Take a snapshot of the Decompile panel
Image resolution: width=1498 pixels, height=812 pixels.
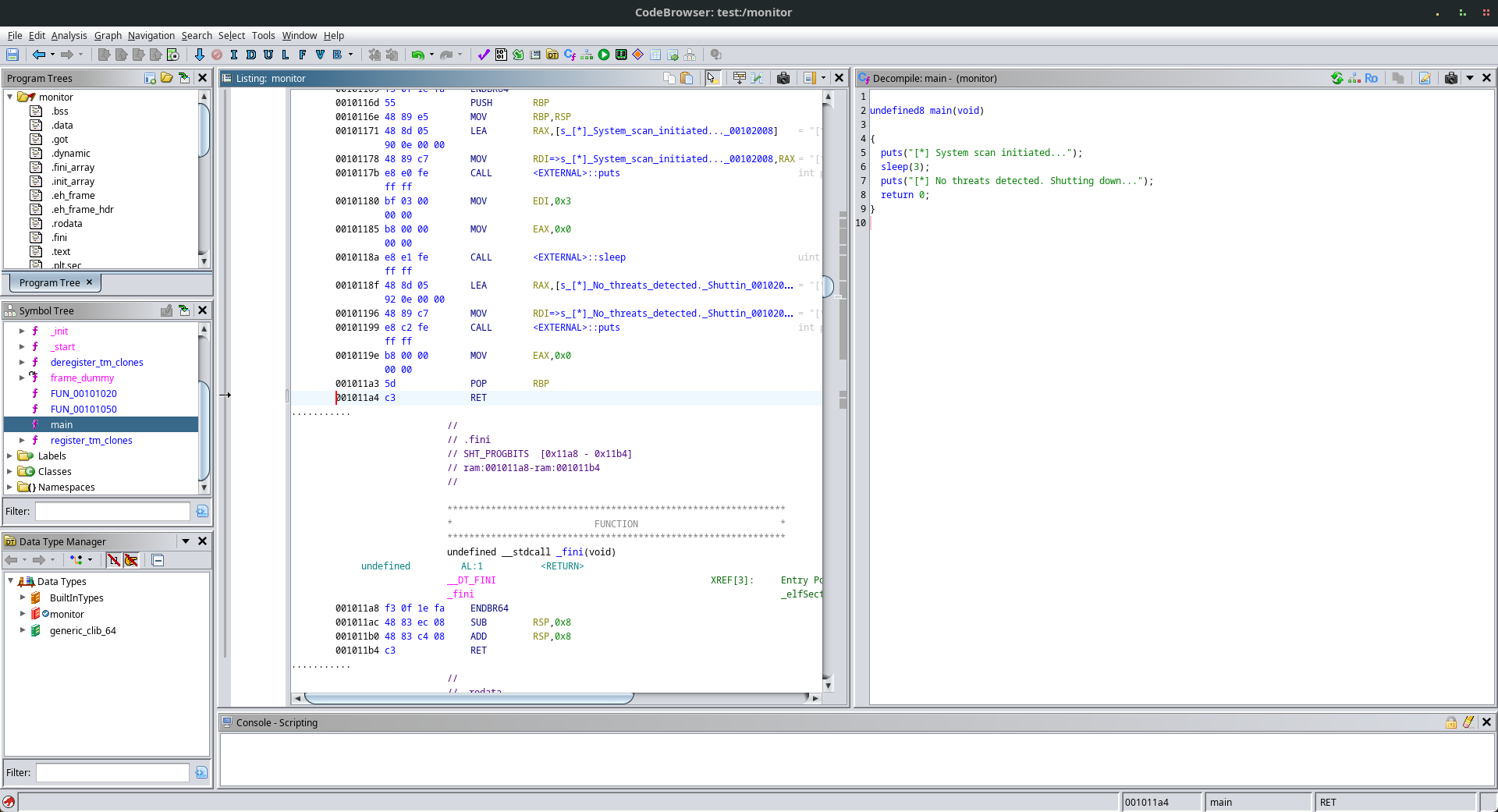pos(1450,78)
